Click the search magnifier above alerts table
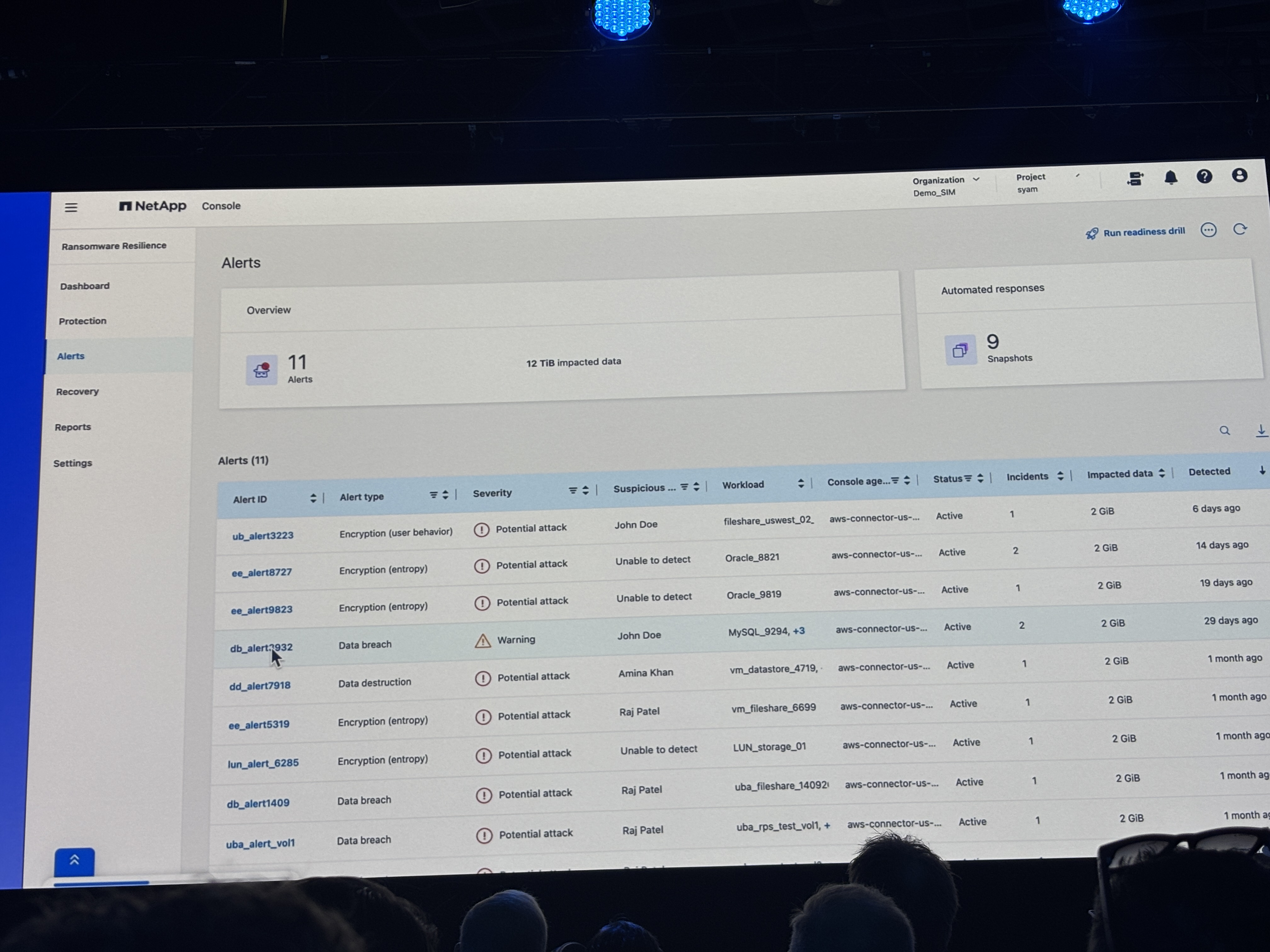Screen dimensions: 1270x952 (x=1224, y=430)
